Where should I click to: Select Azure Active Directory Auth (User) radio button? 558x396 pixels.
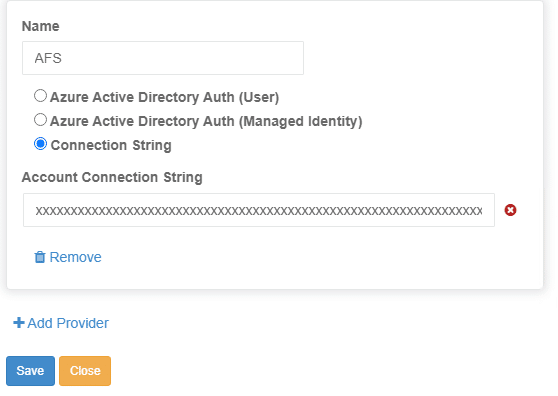click(x=40, y=96)
